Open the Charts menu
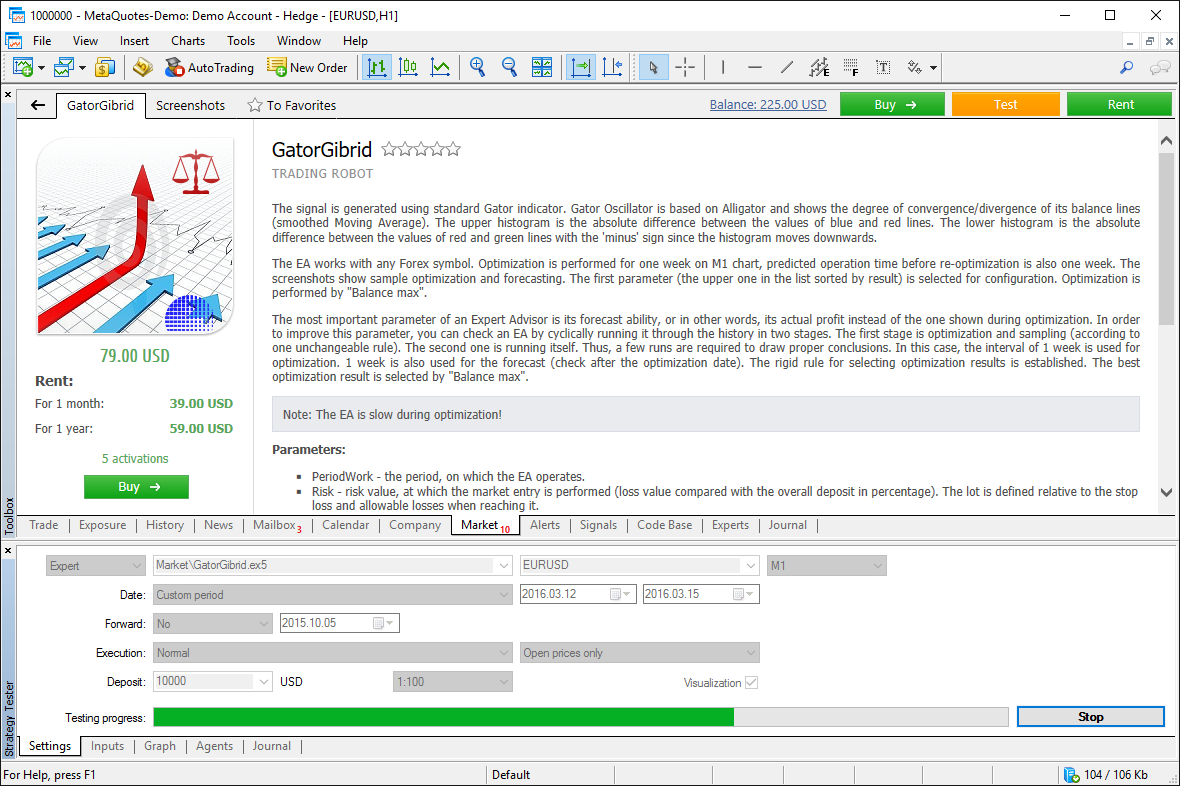Viewport: 1180px width, 786px height. pyautogui.click(x=187, y=41)
